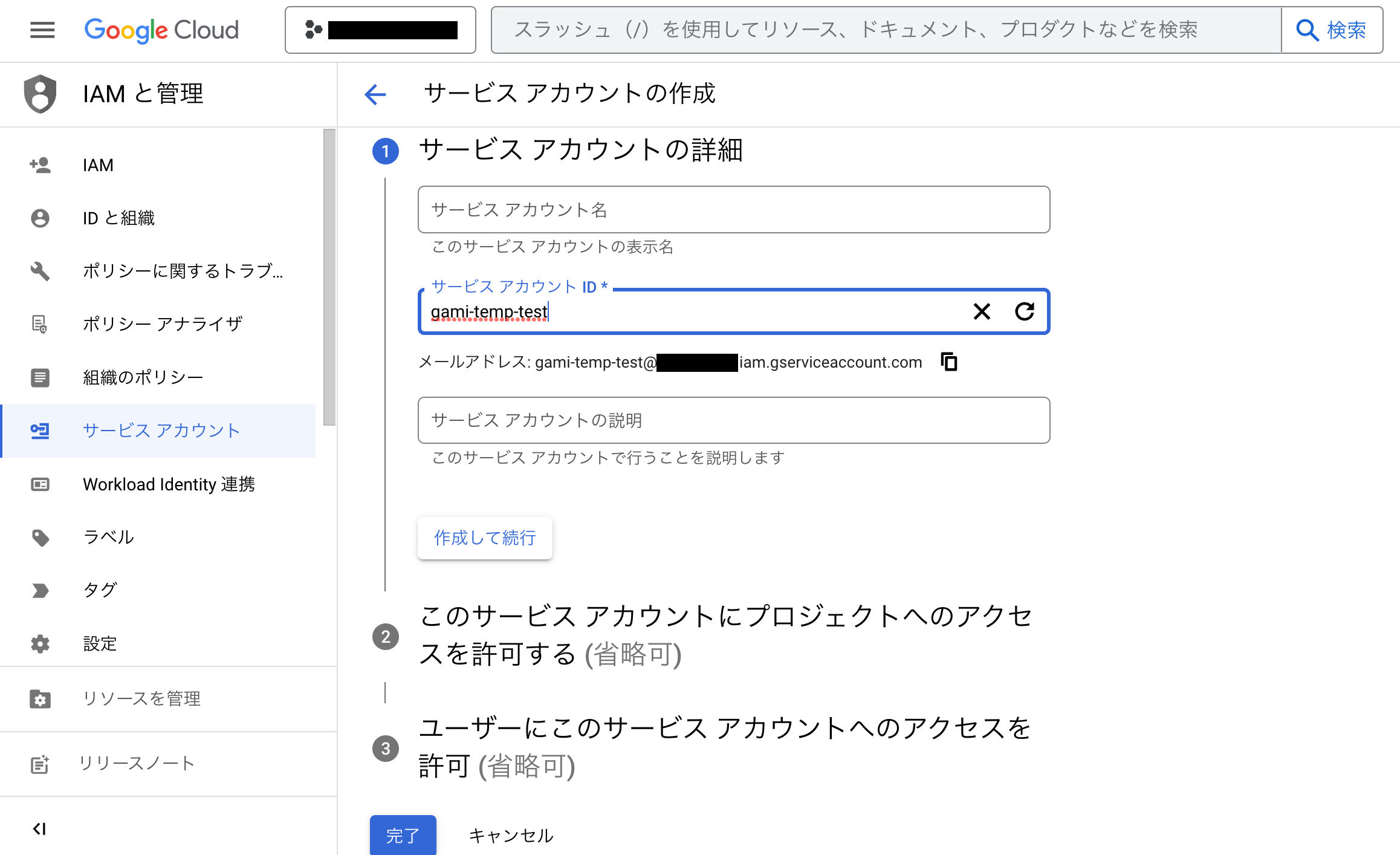
Task: Expand step 3 user access section
Action: [724, 747]
